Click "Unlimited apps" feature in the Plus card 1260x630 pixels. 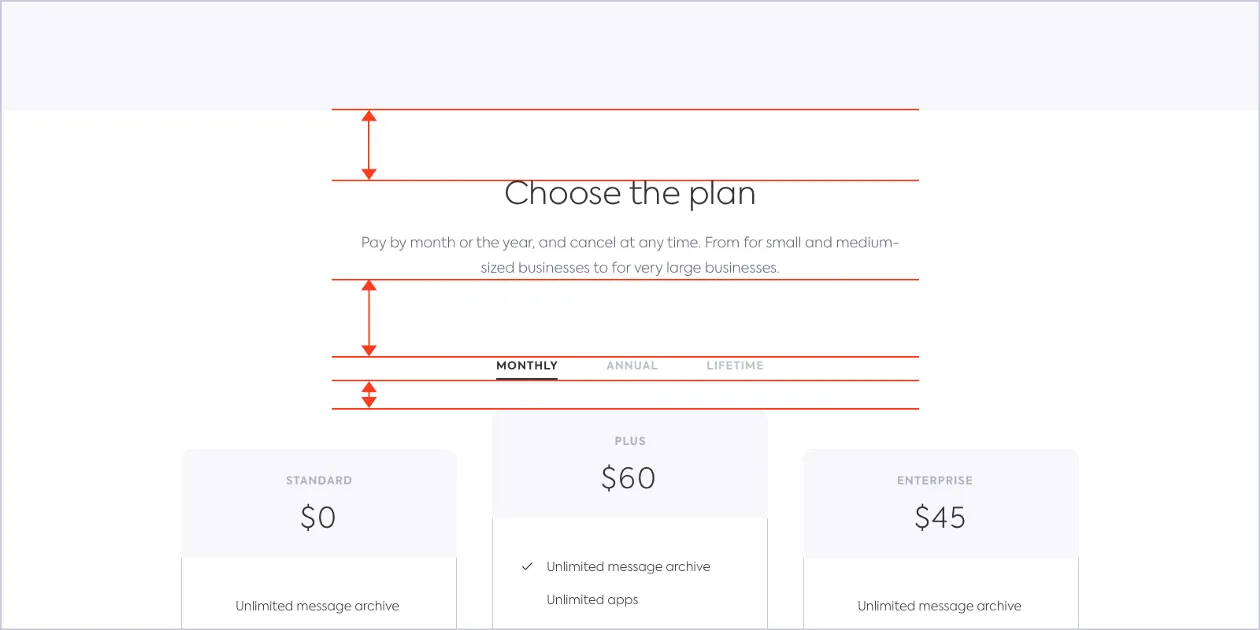(x=592, y=600)
